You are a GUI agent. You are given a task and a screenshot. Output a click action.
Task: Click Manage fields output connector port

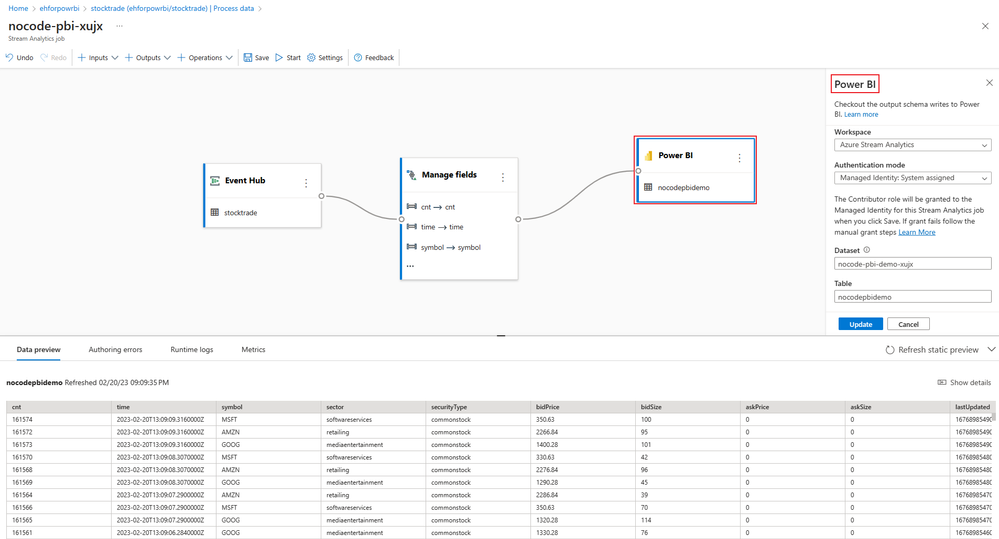pyautogui.click(x=518, y=219)
